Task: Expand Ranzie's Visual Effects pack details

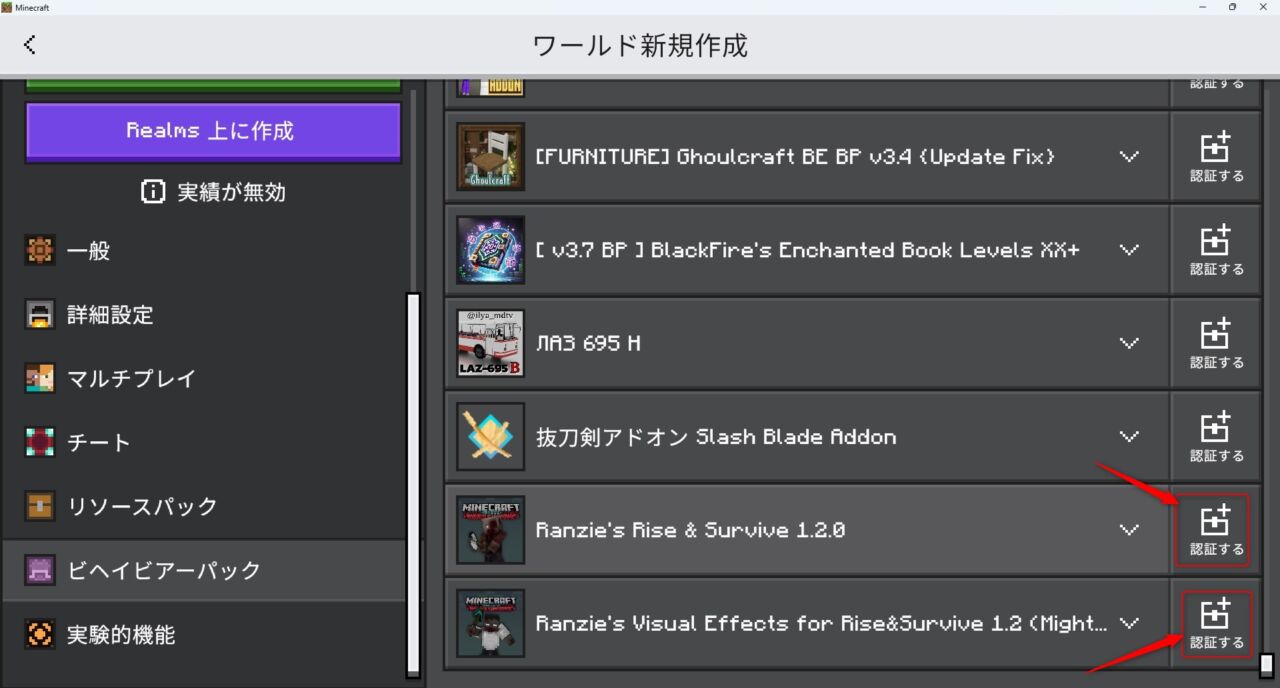Action: pos(1129,623)
